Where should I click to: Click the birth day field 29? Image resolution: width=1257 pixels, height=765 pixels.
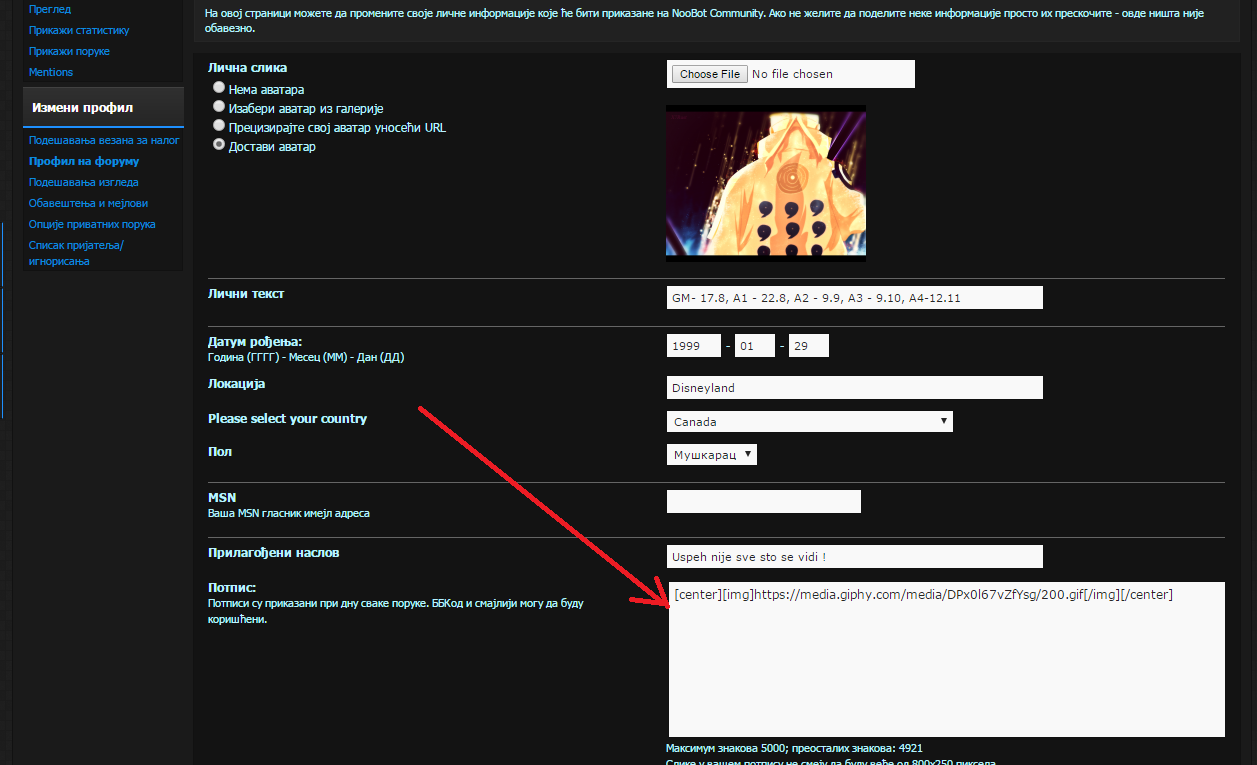(808, 346)
